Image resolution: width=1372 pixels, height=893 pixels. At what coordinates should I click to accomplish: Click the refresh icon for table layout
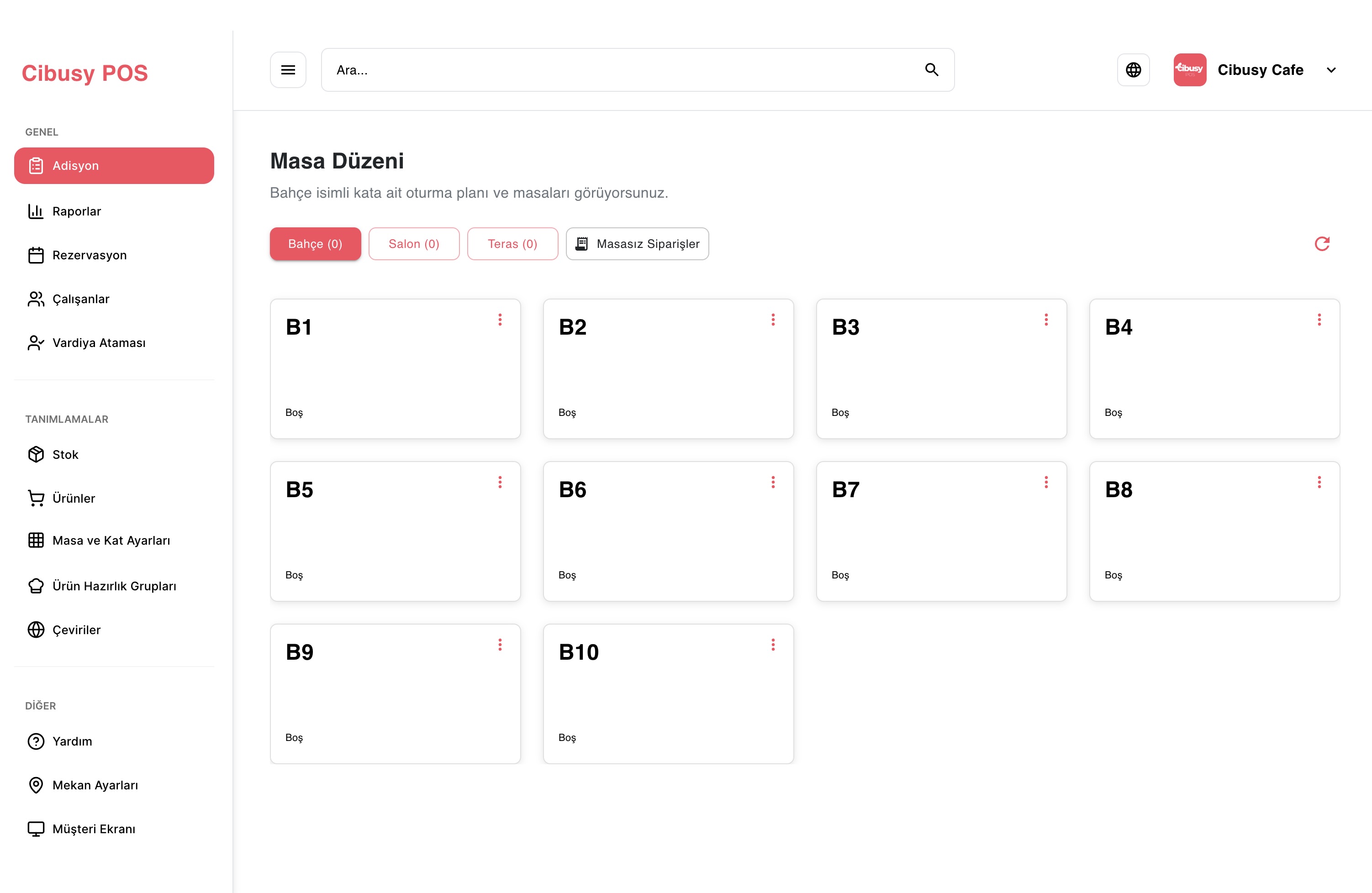click(1322, 244)
